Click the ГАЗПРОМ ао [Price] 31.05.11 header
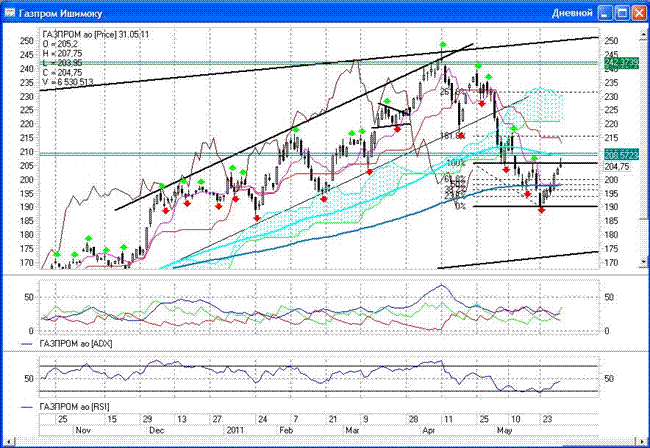650x448 pixels. click(x=96, y=35)
